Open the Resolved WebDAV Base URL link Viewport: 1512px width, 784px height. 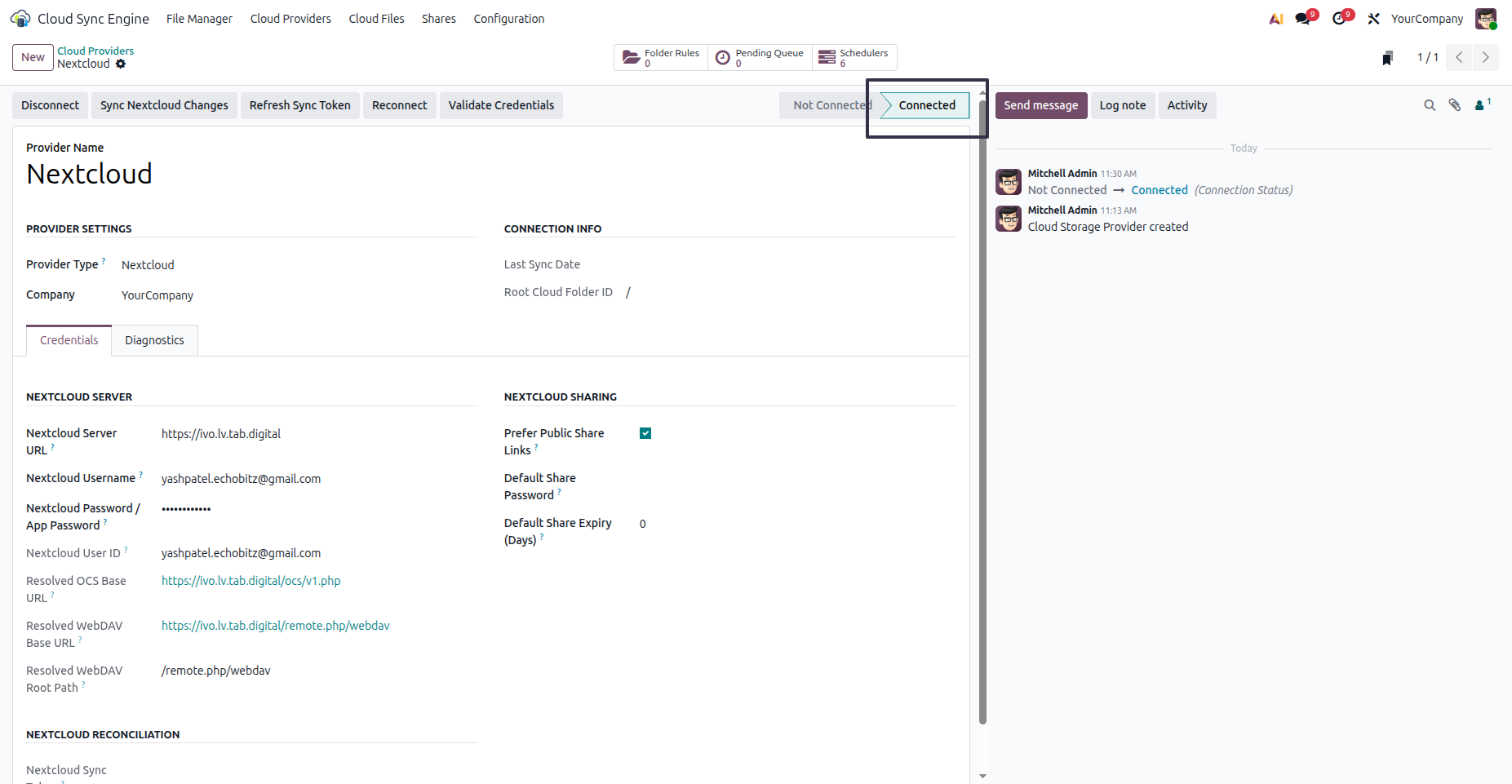[276, 626]
